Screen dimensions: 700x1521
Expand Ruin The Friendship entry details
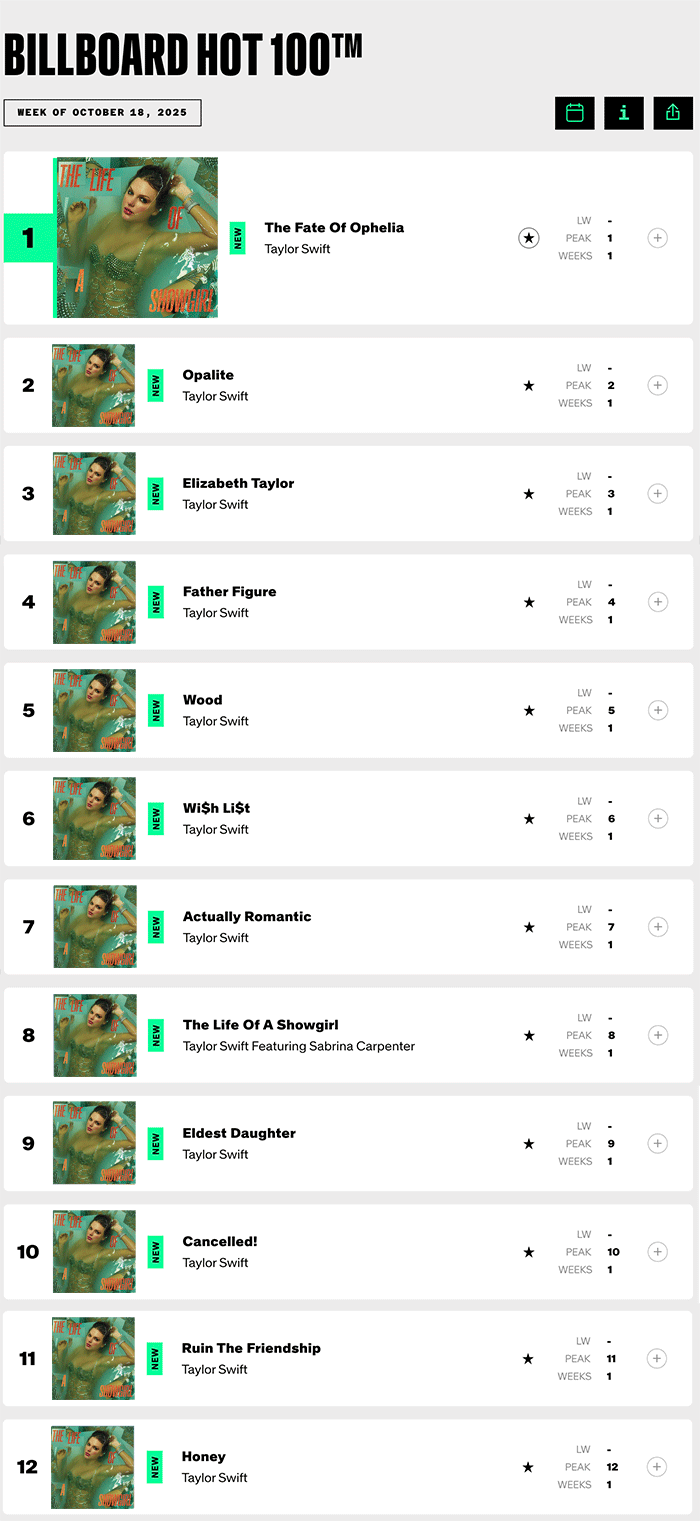[657, 1358]
